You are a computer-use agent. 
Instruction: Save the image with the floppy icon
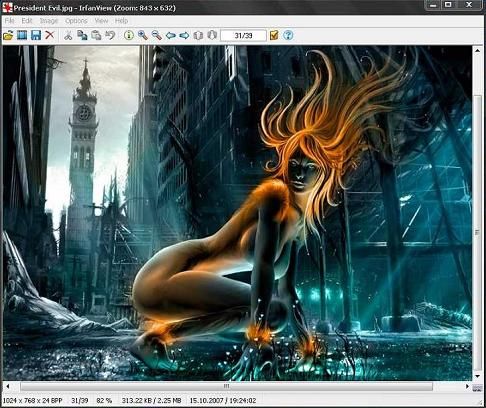(x=36, y=35)
